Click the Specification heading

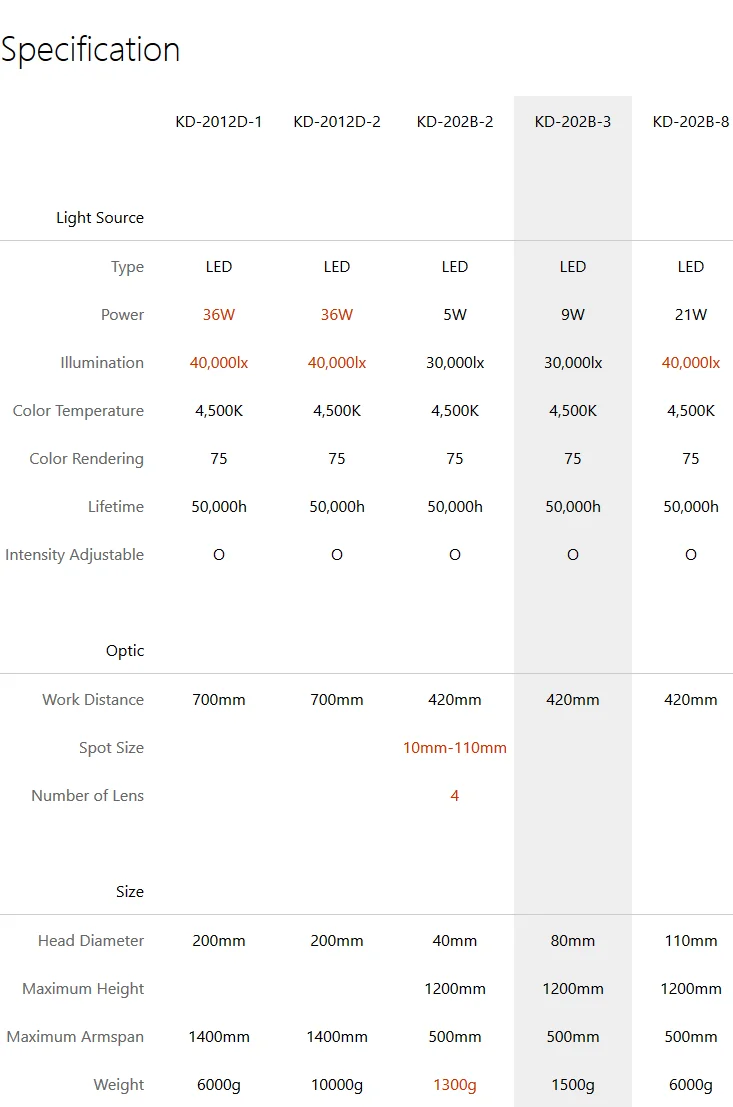(x=90, y=50)
